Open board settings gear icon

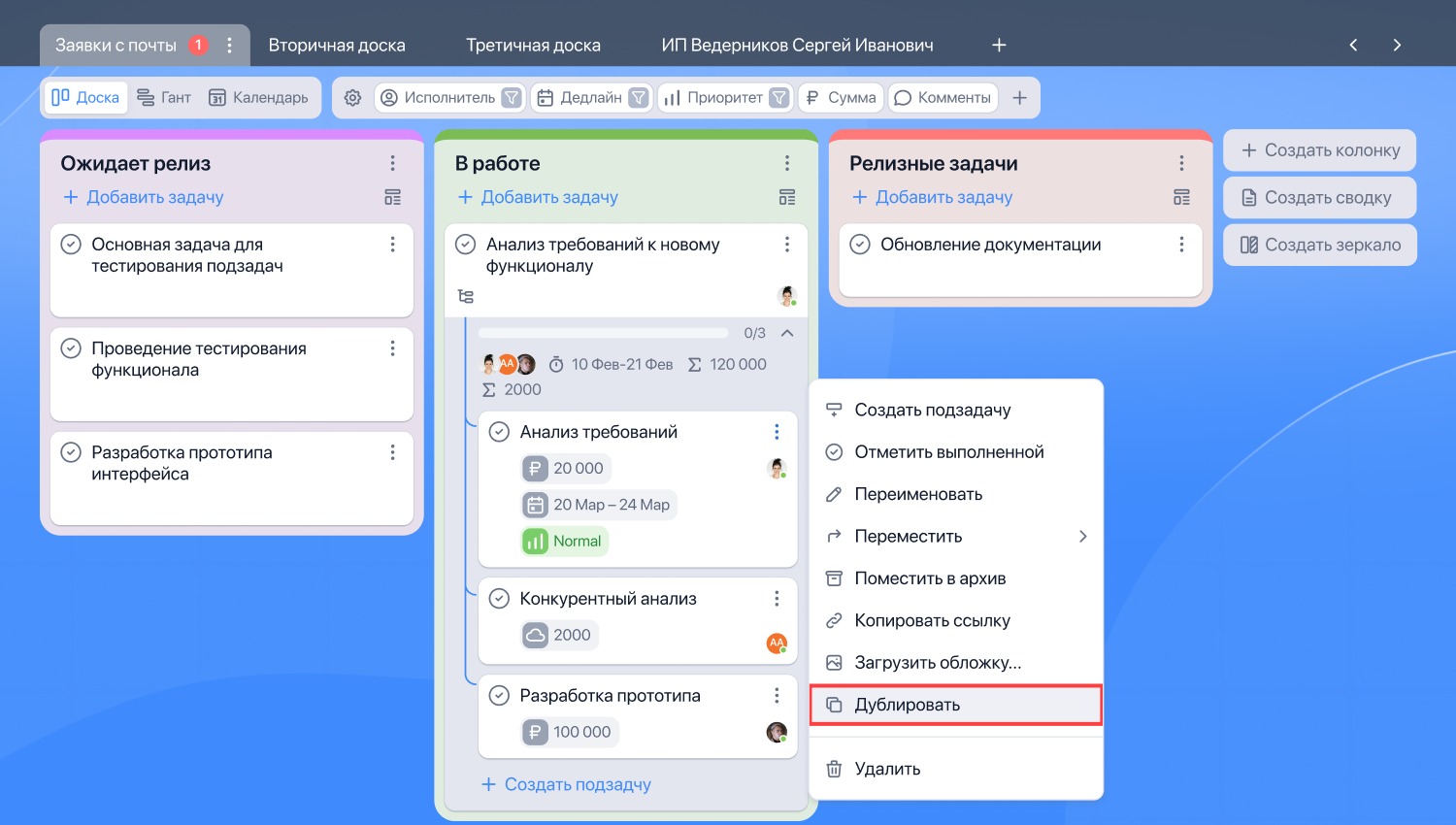point(352,97)
